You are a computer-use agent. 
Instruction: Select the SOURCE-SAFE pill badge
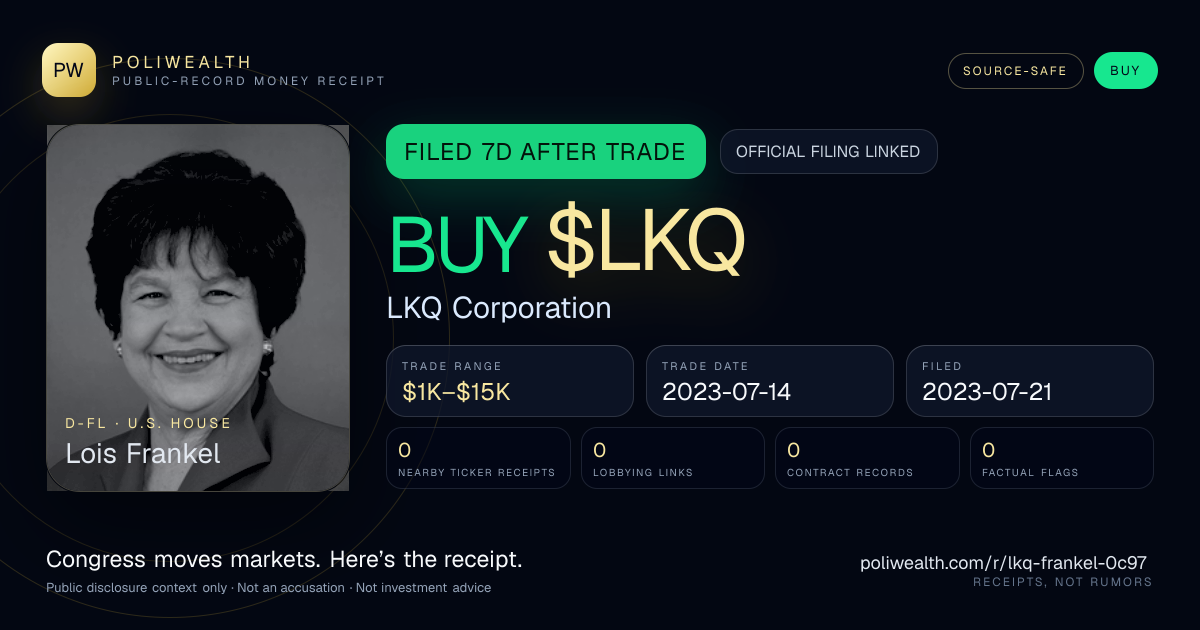pyautogui.click(x=1015, y=71)
